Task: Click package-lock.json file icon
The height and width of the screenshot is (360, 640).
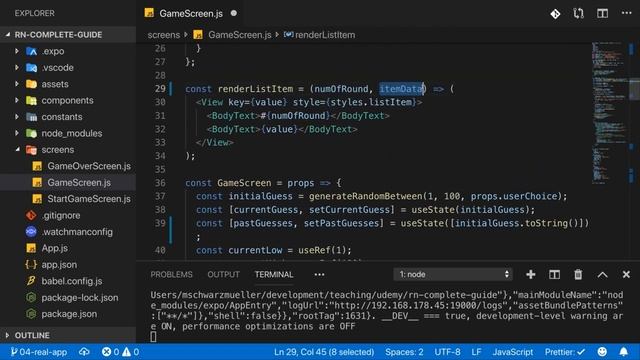Action: 31,298
